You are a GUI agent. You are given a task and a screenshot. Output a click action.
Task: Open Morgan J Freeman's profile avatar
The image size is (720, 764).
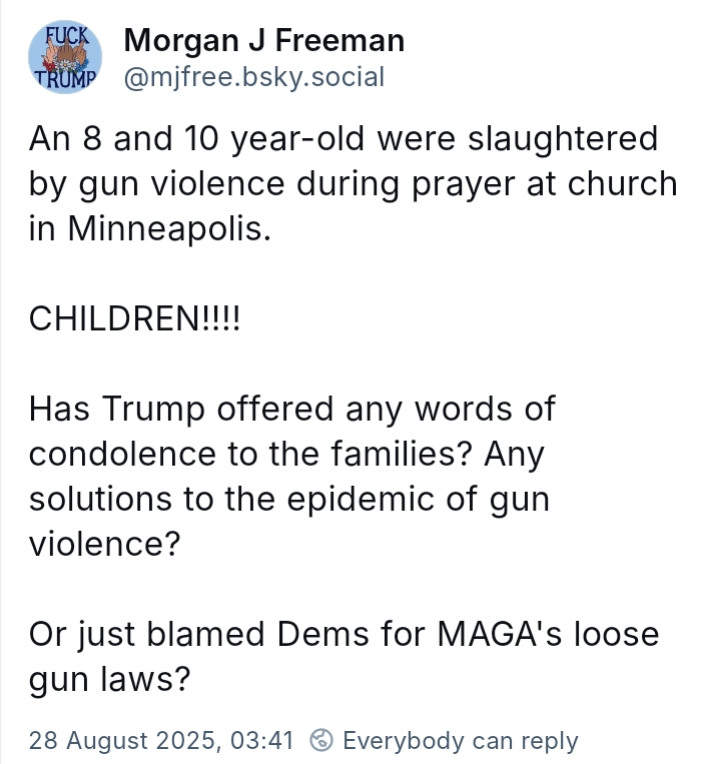click(x=65, y=57)
